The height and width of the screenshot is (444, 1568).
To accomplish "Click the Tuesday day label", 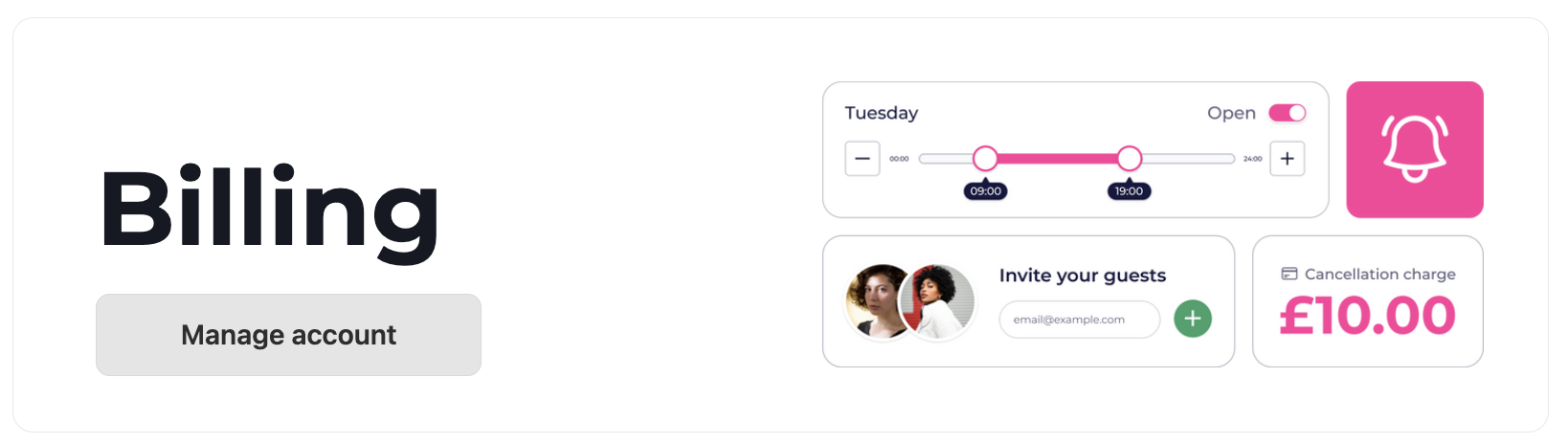I will [x=882, y=113].
